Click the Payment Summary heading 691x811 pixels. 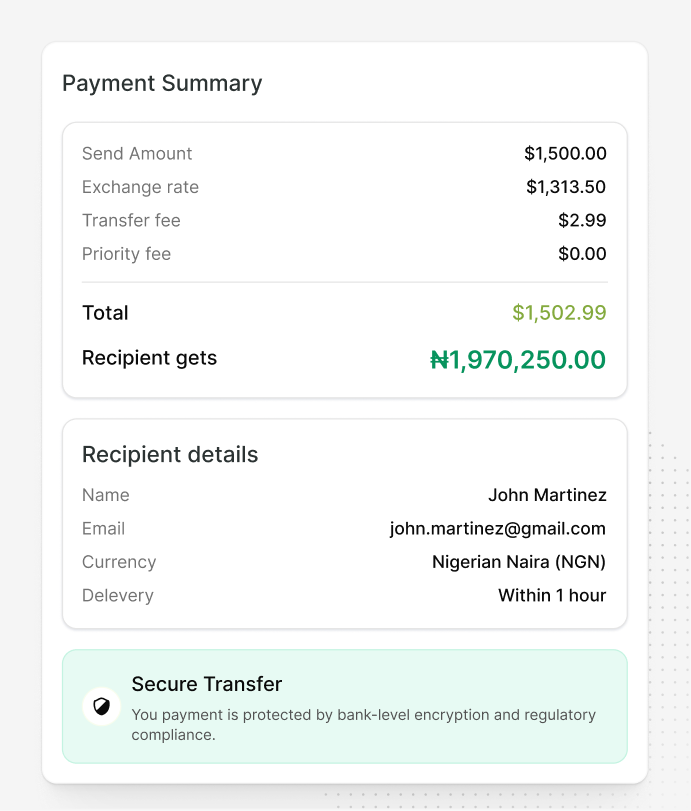pyautogui.click(x=162, y=84)
